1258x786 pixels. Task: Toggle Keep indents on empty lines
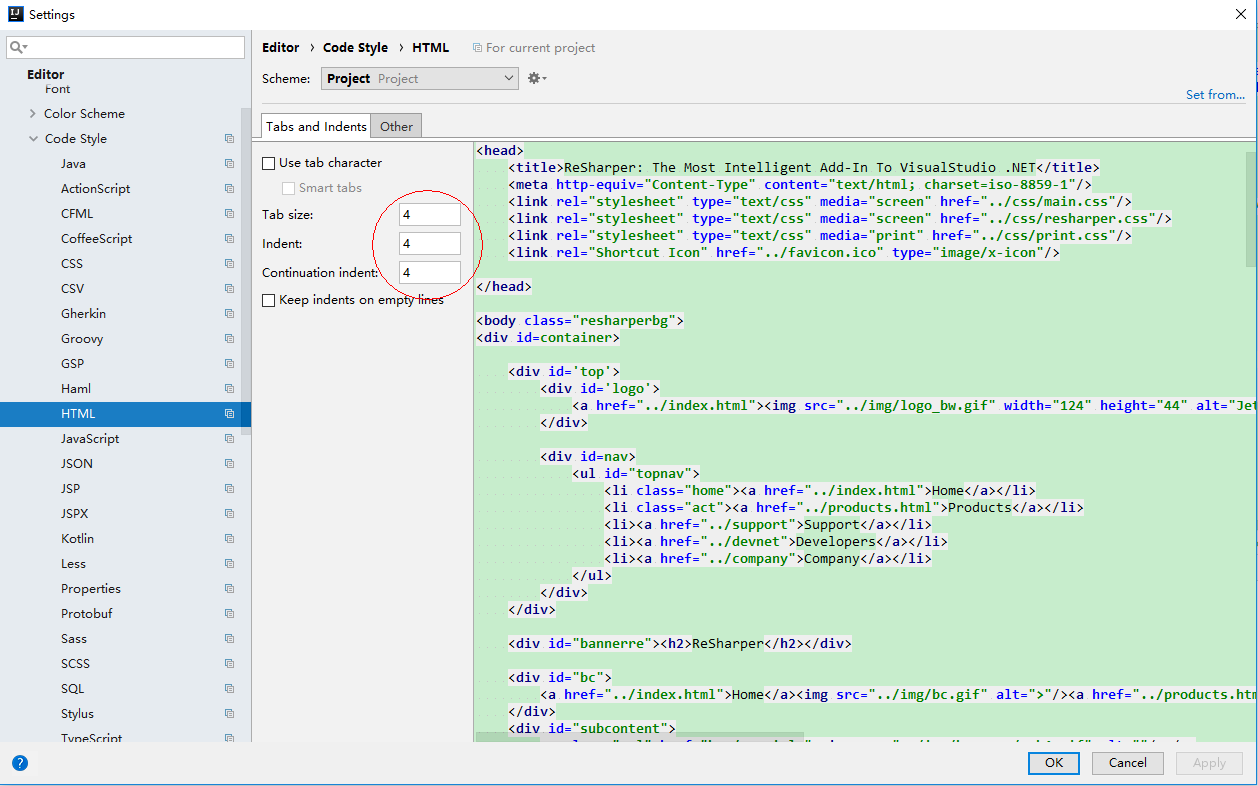pyautogui.click(x=268, y=300)
